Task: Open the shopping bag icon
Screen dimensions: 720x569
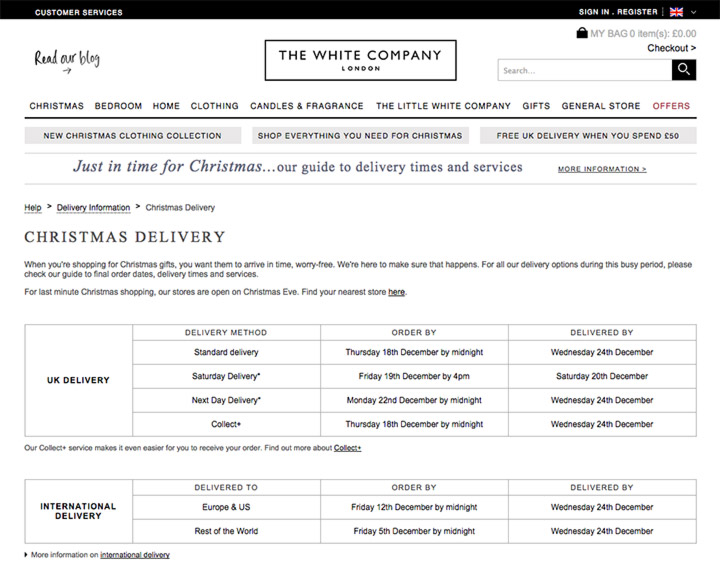Action: 582,33
